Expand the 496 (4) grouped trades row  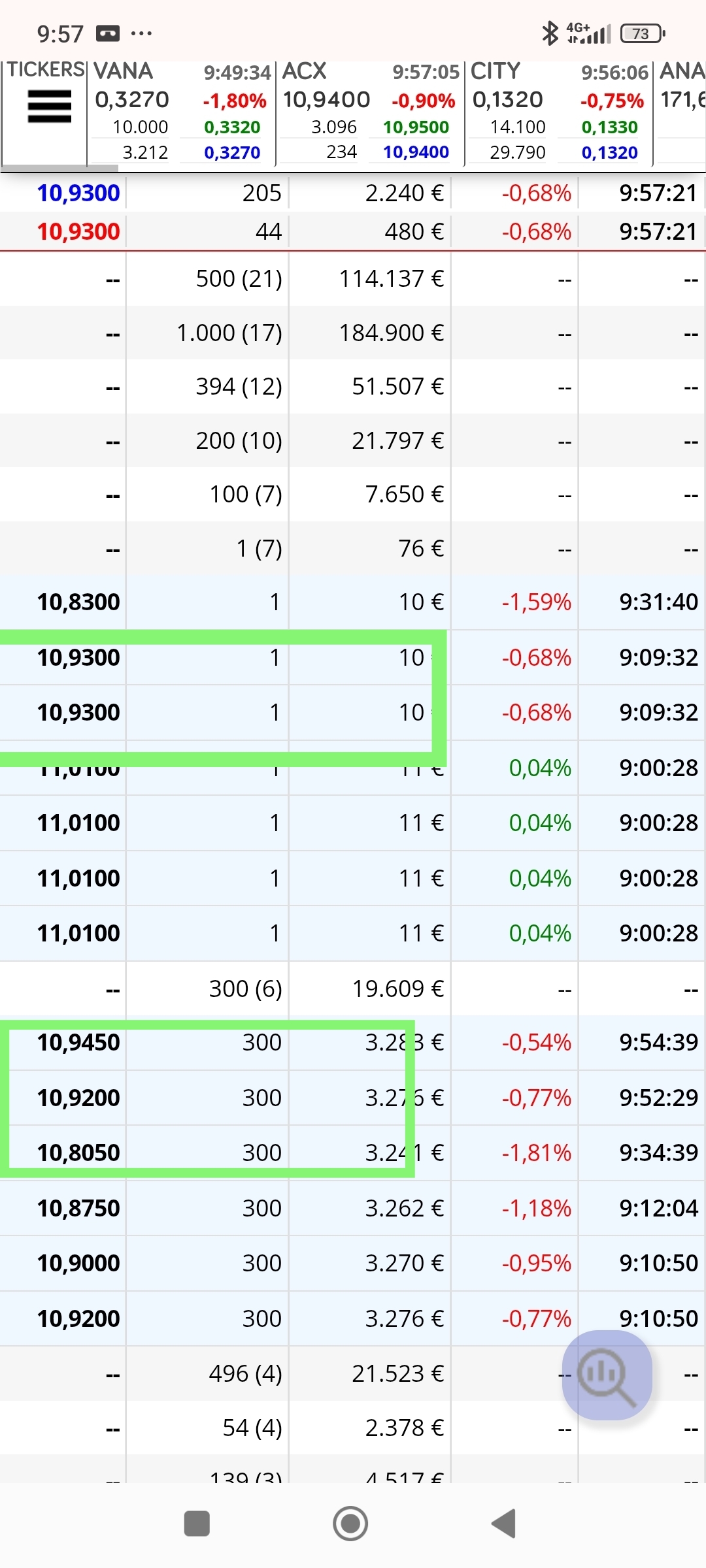tap(353, 1374)
